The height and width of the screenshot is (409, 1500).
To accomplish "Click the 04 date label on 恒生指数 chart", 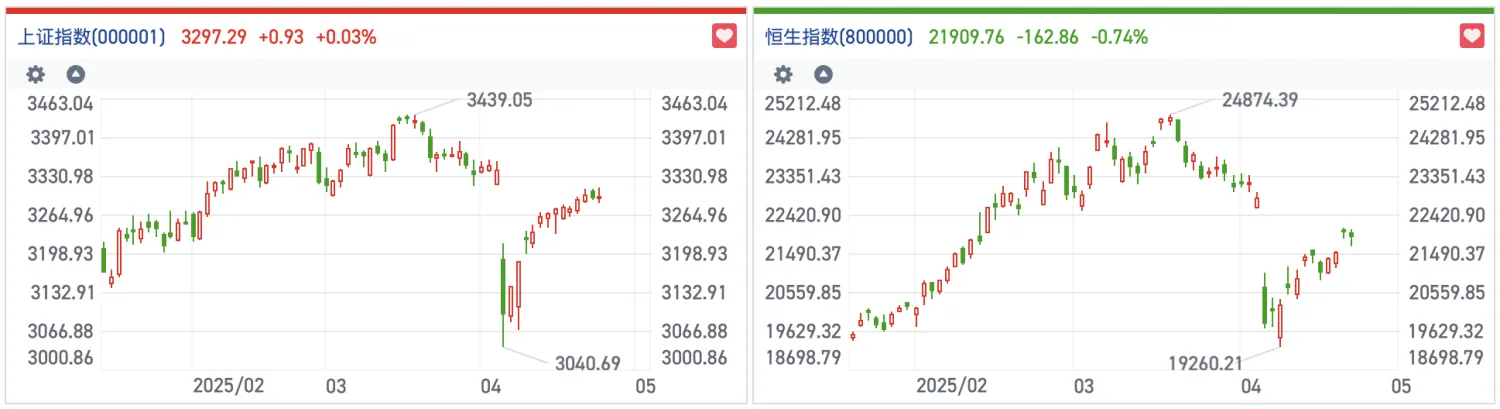I will point(1249,386).
